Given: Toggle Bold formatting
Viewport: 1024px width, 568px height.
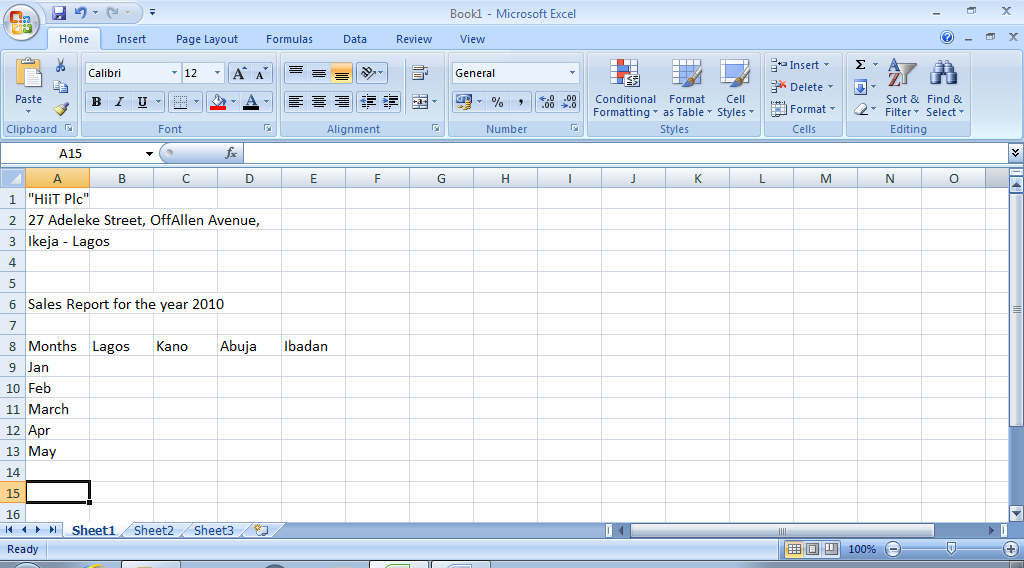Looking at the screenshot, I should tap(96, 102).
